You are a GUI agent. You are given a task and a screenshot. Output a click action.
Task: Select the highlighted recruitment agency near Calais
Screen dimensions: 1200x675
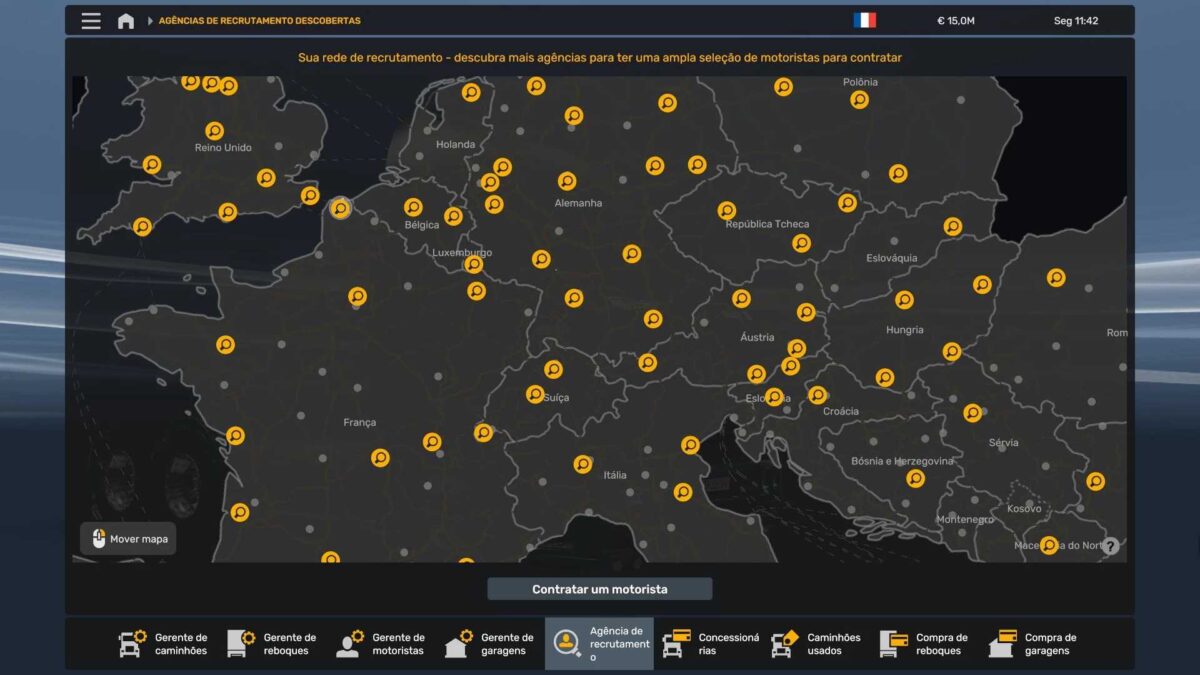click(x=340, y=208)
